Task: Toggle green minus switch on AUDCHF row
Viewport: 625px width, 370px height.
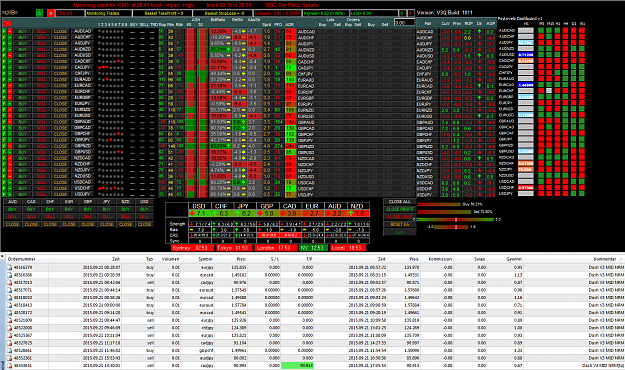Action: pos(10,37)
